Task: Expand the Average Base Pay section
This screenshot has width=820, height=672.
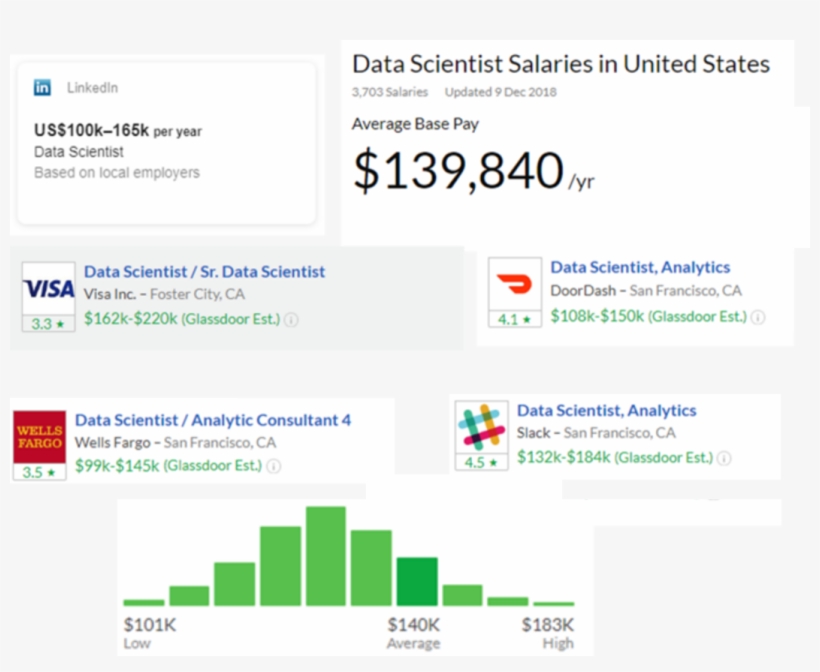Action: point(415,124)
